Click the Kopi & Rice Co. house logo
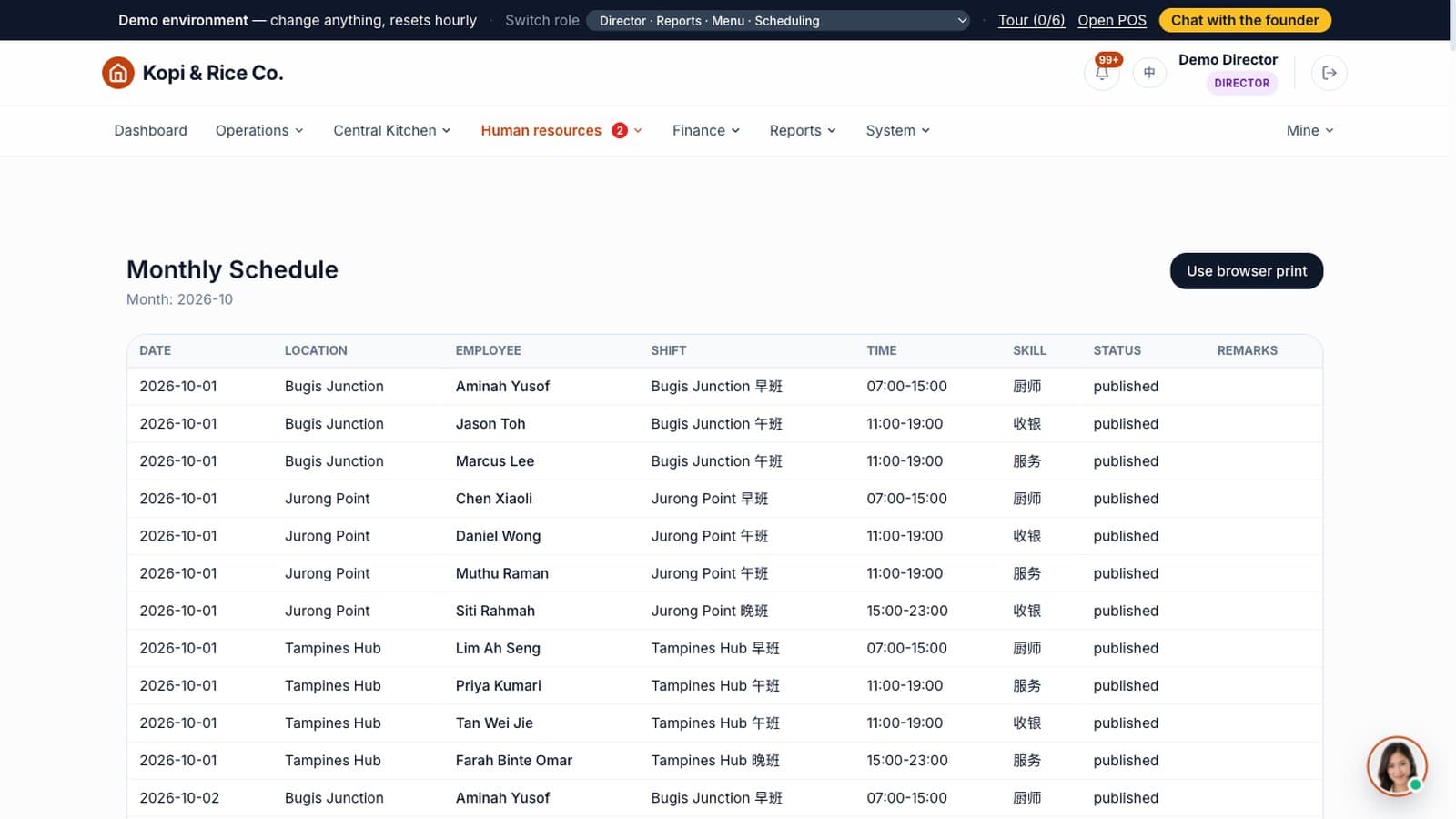Viewport: 1456px width, 819px height. pyautogui.click(x=118, y=73)
